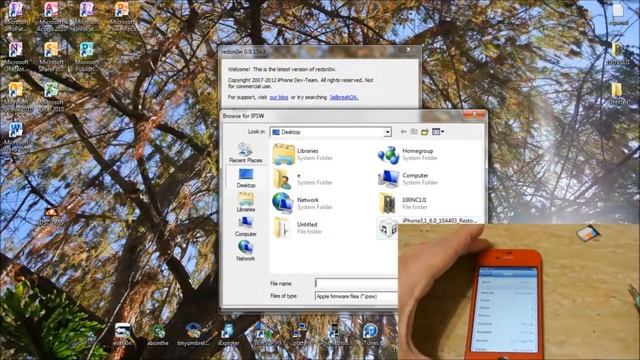This screenshot has width=640, height=360.
Task: Open Microsoft Excel 2010 desktop shortcut
Action: (51, 97)
